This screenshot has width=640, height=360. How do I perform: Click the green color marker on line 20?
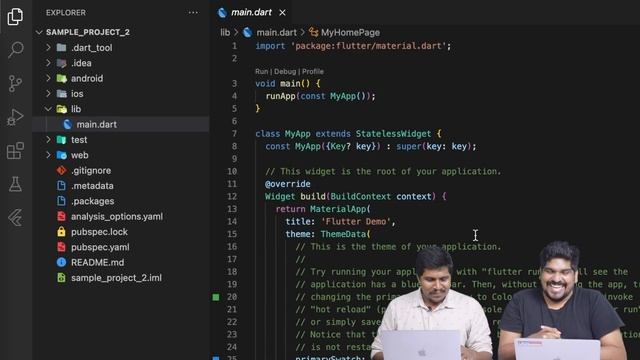(216, 297)
